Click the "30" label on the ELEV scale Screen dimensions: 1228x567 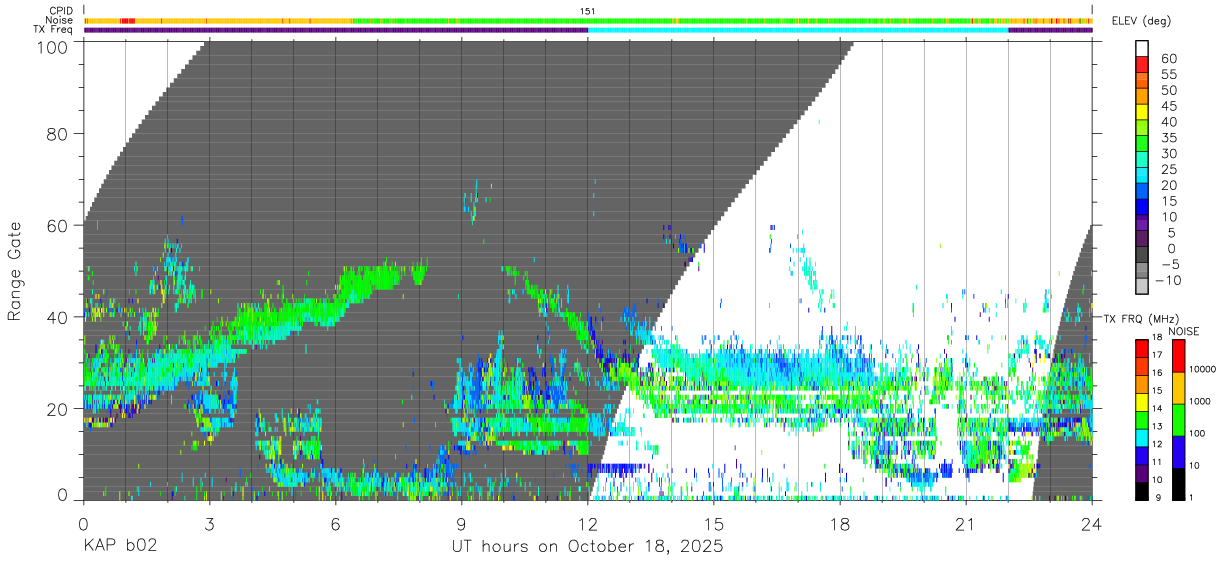pos(1168,154)
